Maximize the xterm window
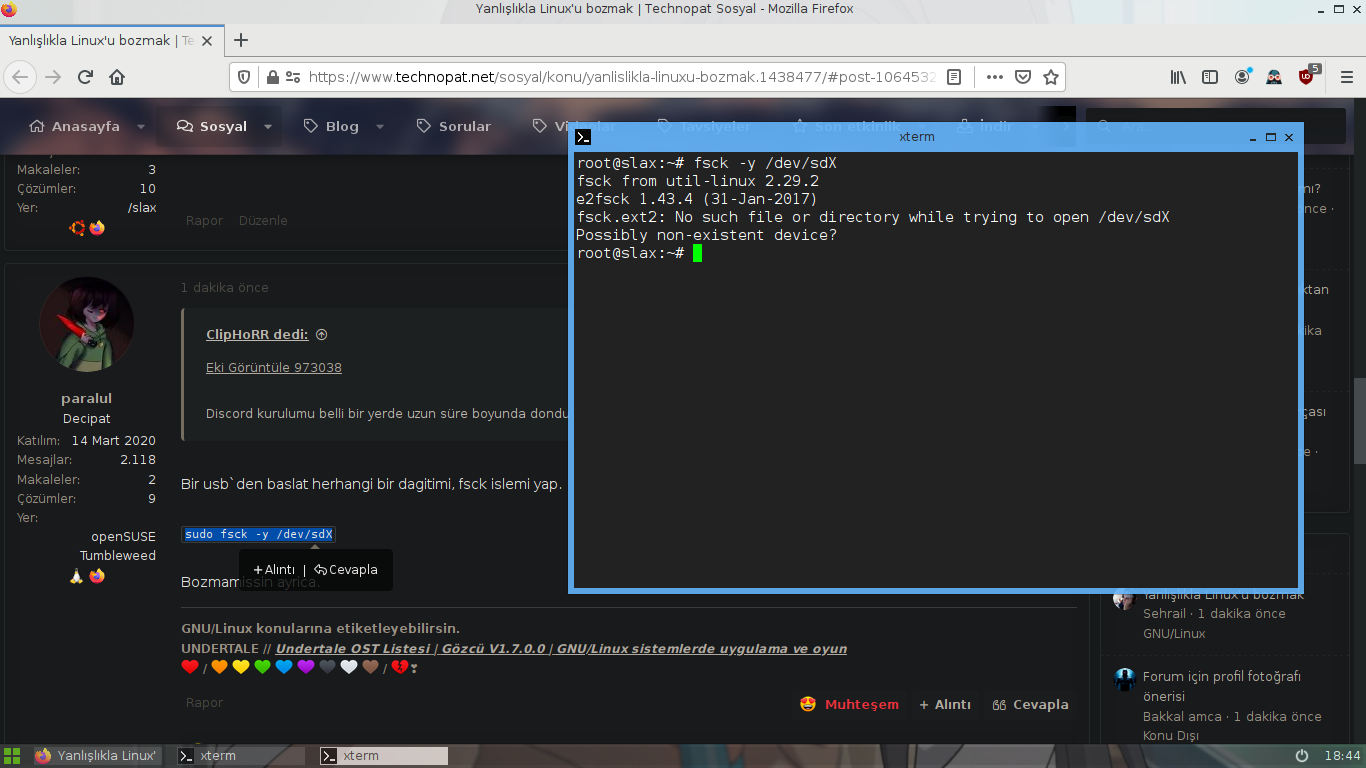1366x768 pixels. 1271,137
